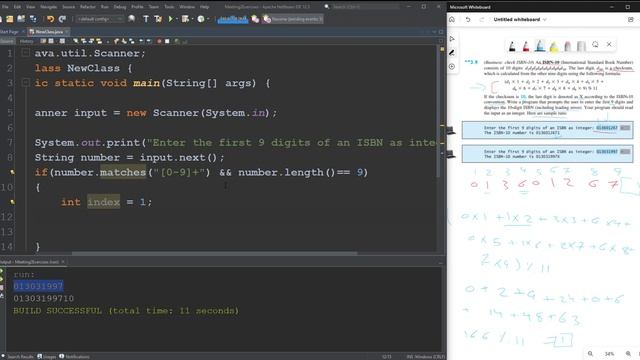Switch to the Start Page tab
The image size is (640, 360).
[x=9, y=31]
